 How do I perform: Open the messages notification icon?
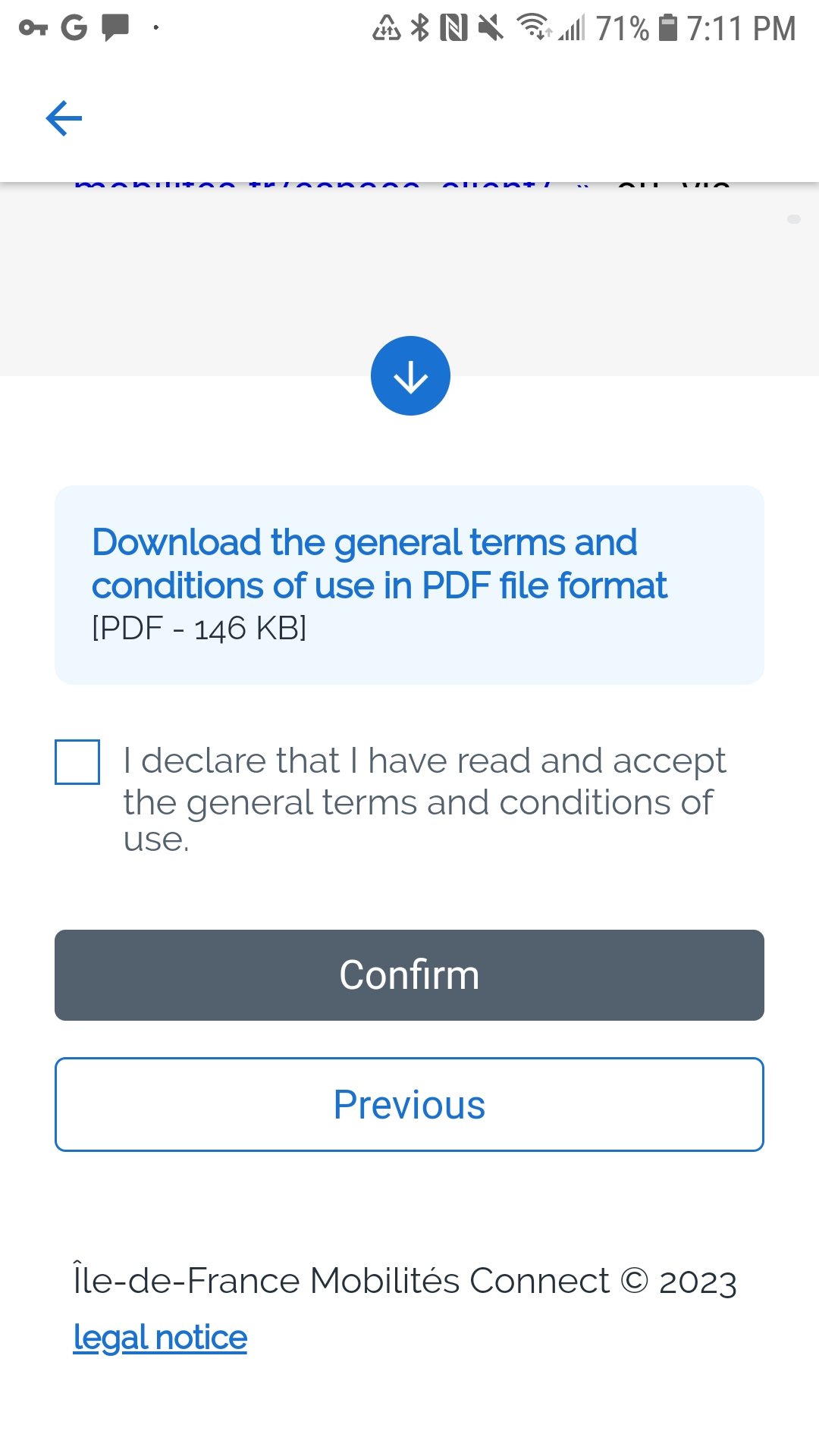click(x=114, y=29)
